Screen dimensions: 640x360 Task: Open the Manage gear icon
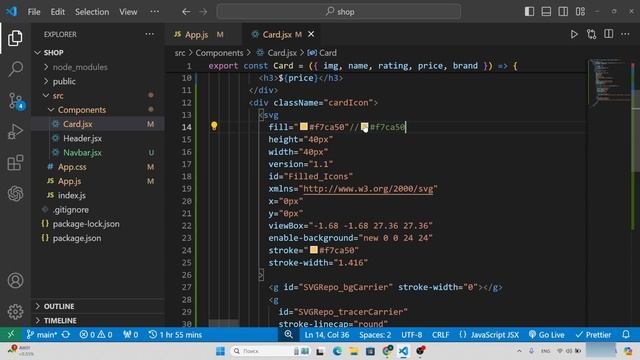pyautogui.click(x=15, y=311)
